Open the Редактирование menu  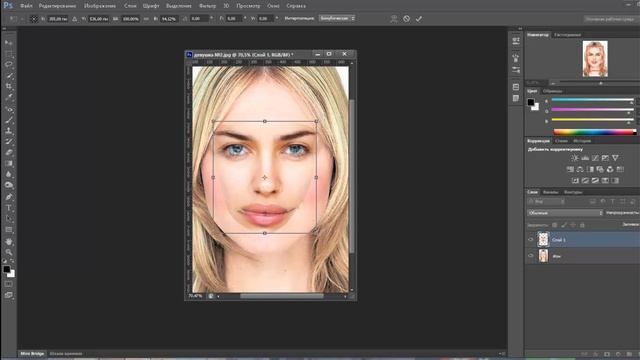(57, 6)
